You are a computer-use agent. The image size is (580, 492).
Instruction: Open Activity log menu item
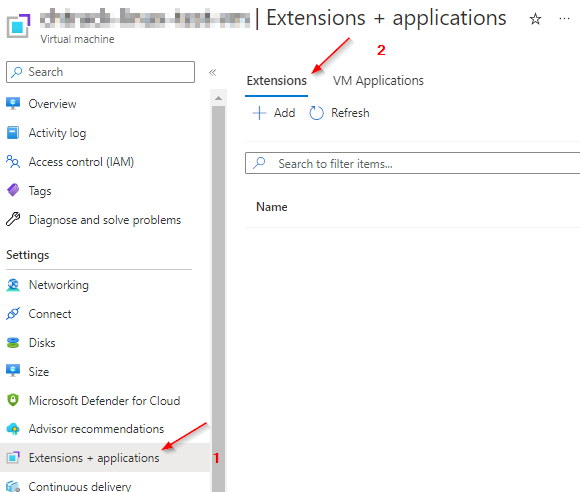[57, 133]
